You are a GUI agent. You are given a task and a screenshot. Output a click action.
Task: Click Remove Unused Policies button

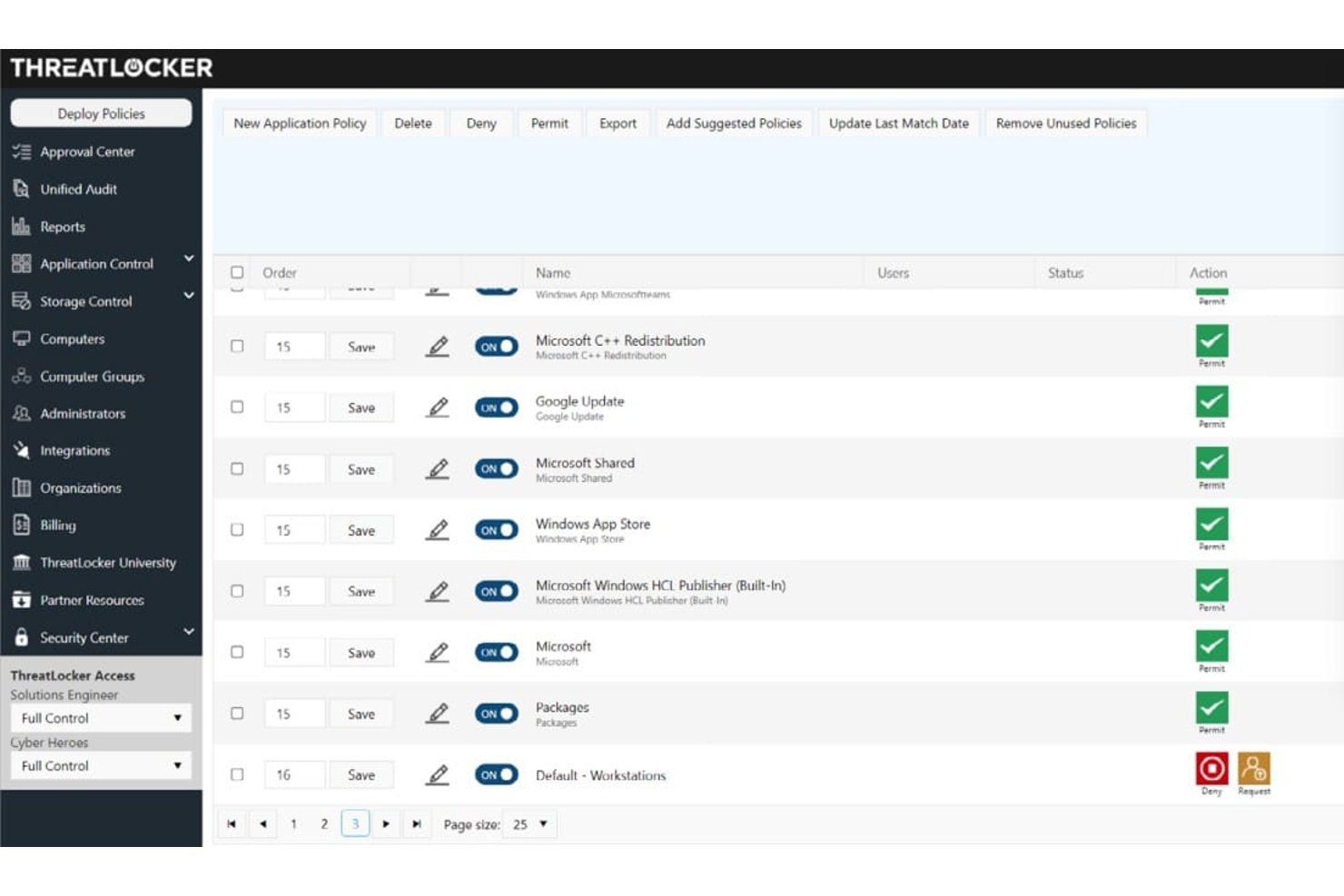[x=1066, y=123]
